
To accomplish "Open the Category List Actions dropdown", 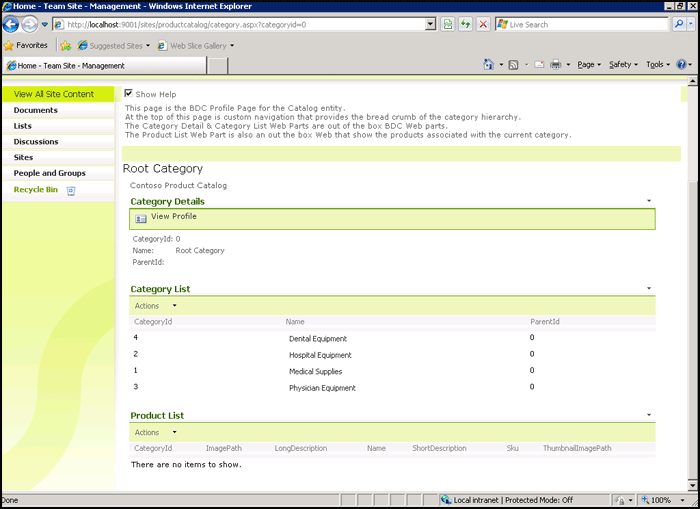I will click(155, 306).
